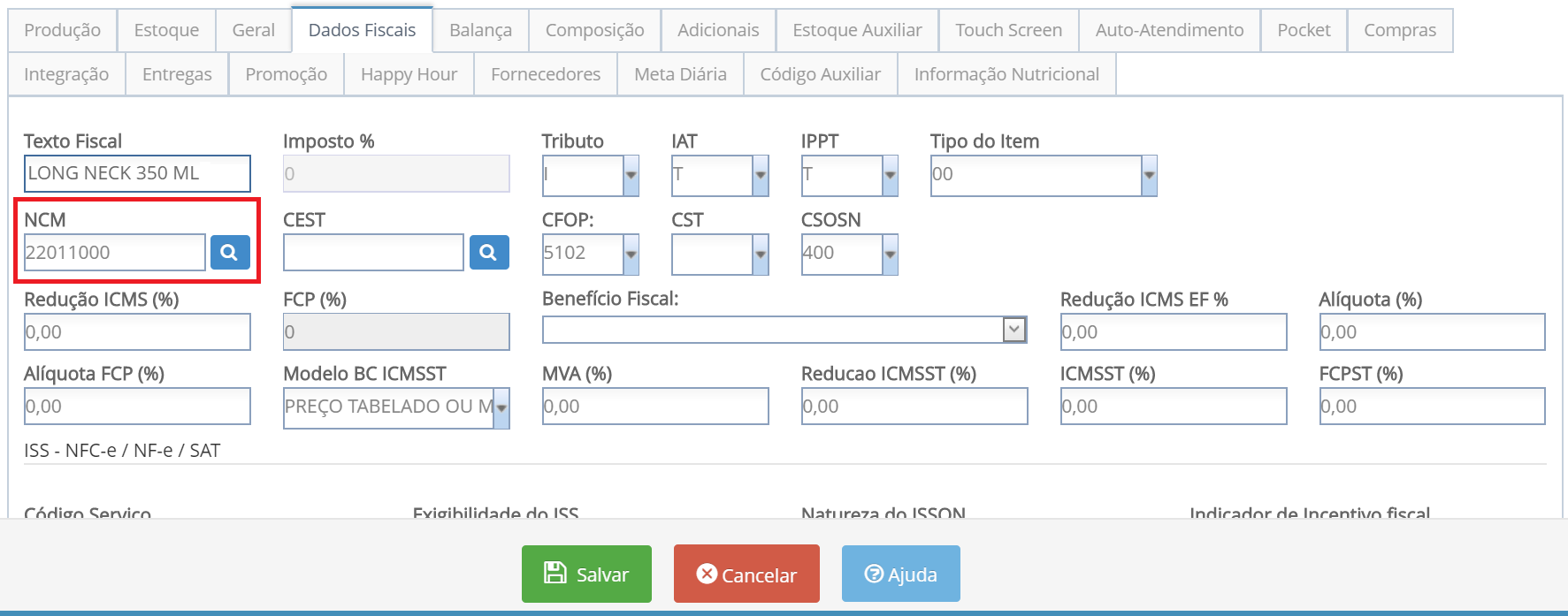1568x616 pixels.
Task: Open the Auto-Atendimento tab
Action: [x=1169, y=30]
